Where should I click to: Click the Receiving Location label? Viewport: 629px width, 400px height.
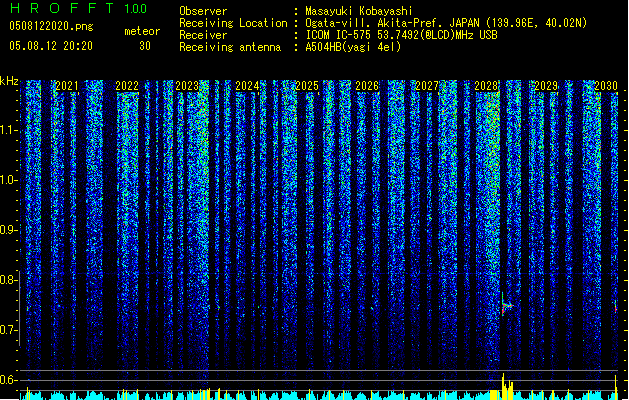pyautogui.click(x=233, y=23)
